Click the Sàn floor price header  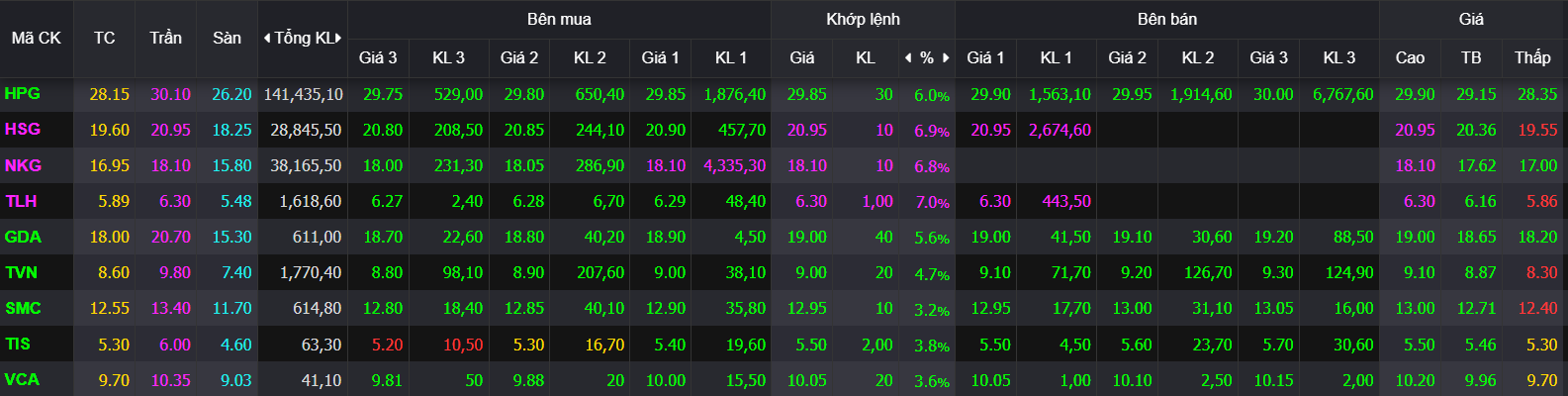pyautogui.click(x=227, y=39)
